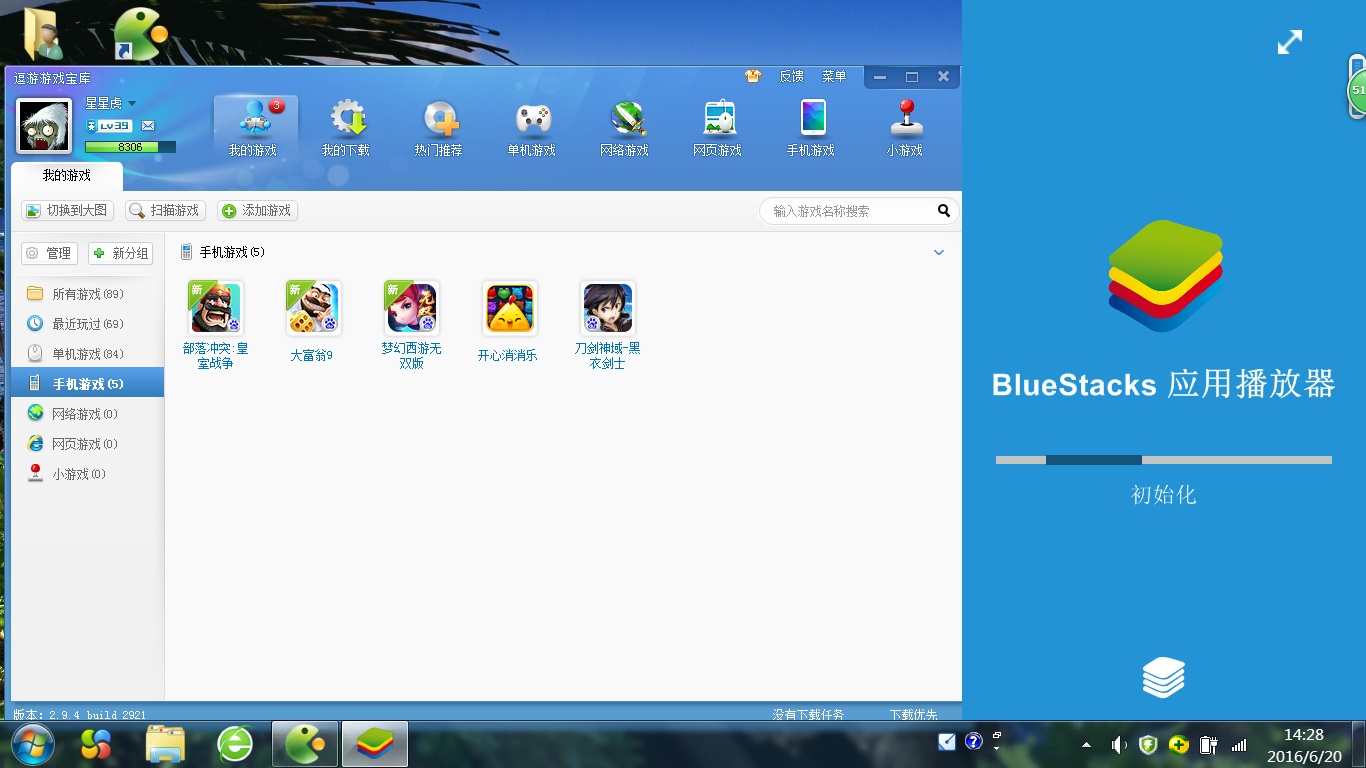1366x768 pixels.
Task: Click the search magnifier icon
Action: click(943, 211)
